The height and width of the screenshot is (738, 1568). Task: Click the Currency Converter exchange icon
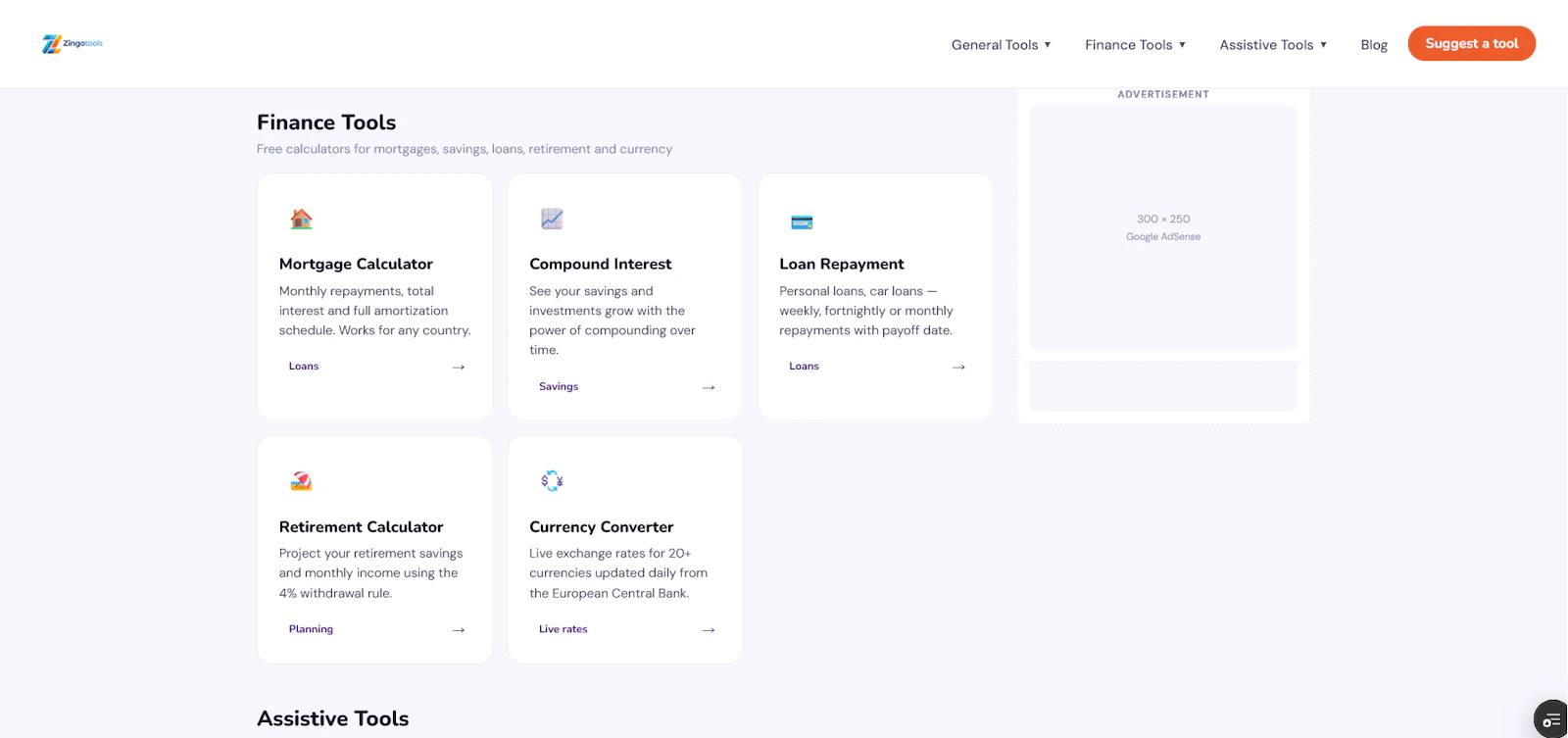pos(552,480)
